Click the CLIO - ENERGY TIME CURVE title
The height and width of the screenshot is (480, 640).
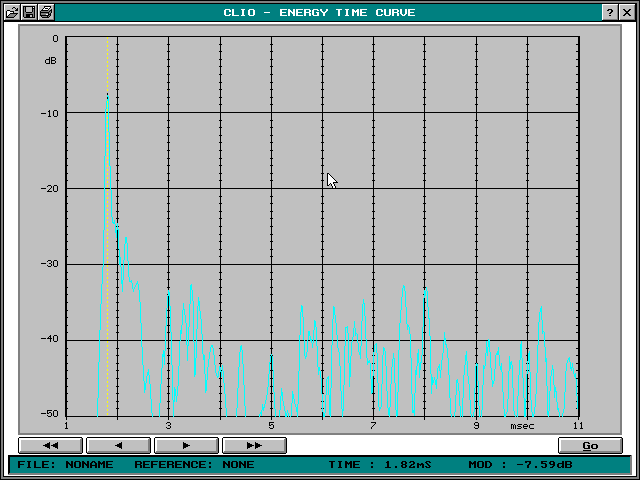(x=319, y=12)
